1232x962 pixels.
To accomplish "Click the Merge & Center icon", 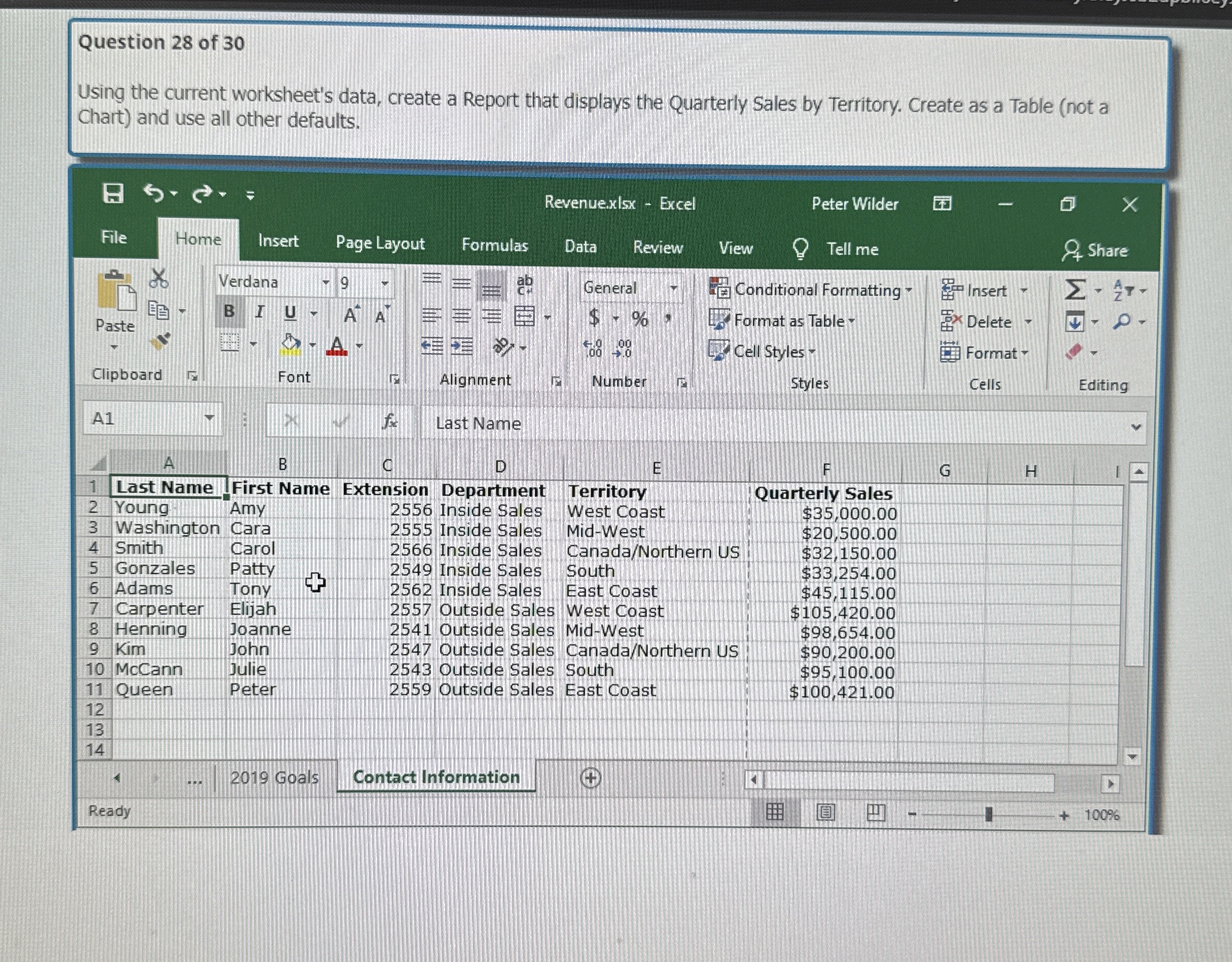I will coord(524,316).
